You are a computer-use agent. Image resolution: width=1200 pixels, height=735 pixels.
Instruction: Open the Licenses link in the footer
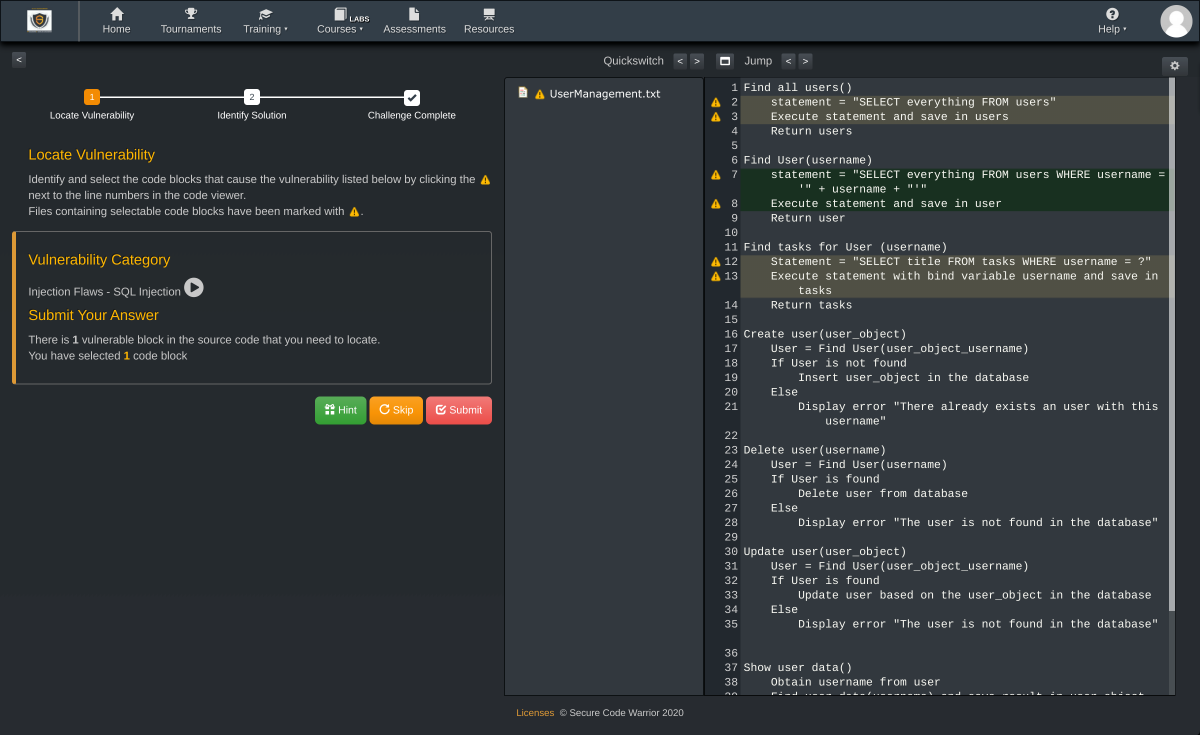coord(535,713)
